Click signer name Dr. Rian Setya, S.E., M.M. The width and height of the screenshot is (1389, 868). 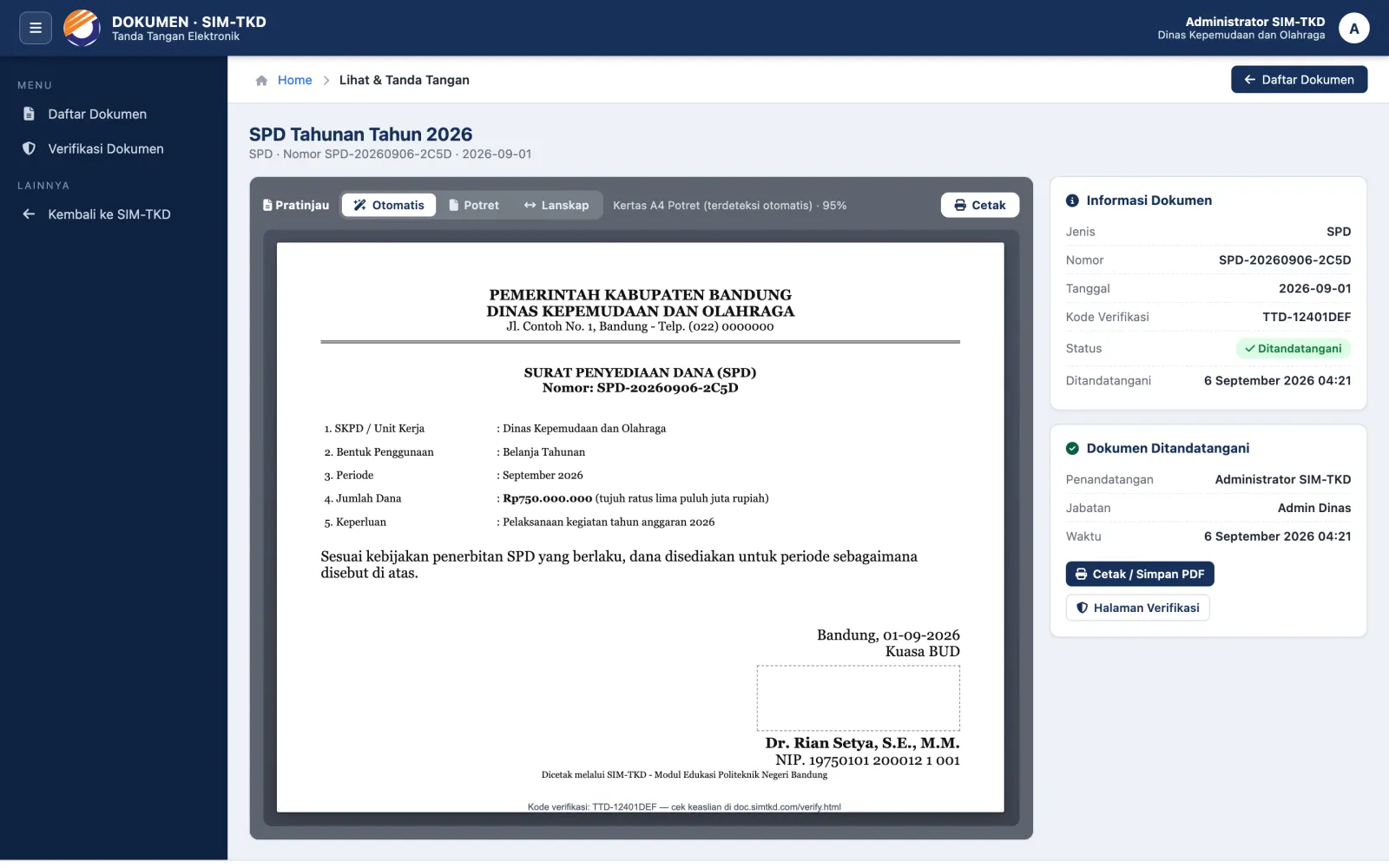(x=862, y=743)
